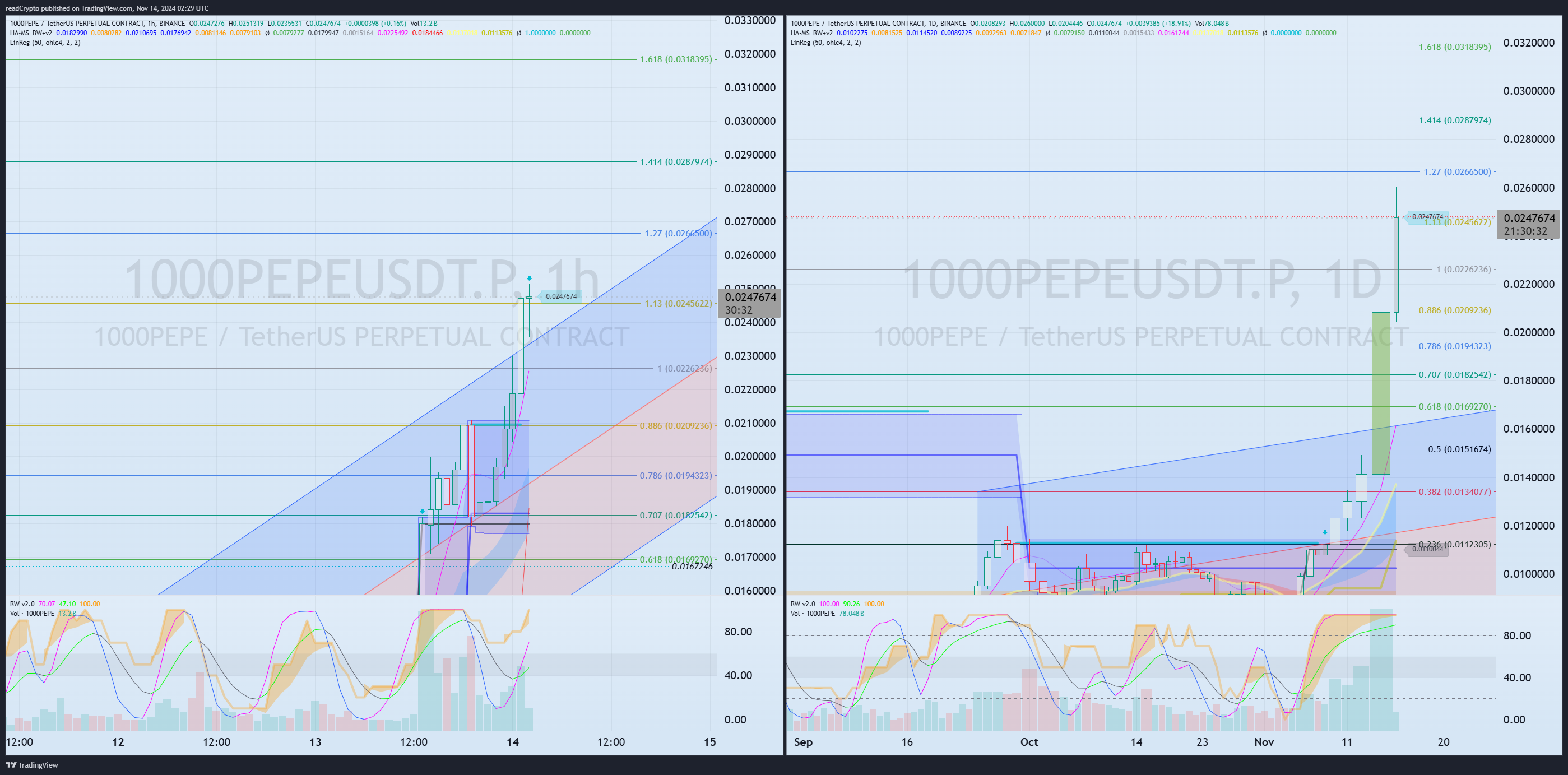Click the 0.382 (0.0134077) Fibonacci label on the 1D chart
The width and height of the screenshot is (1568, 775).
click(1455, 491)
